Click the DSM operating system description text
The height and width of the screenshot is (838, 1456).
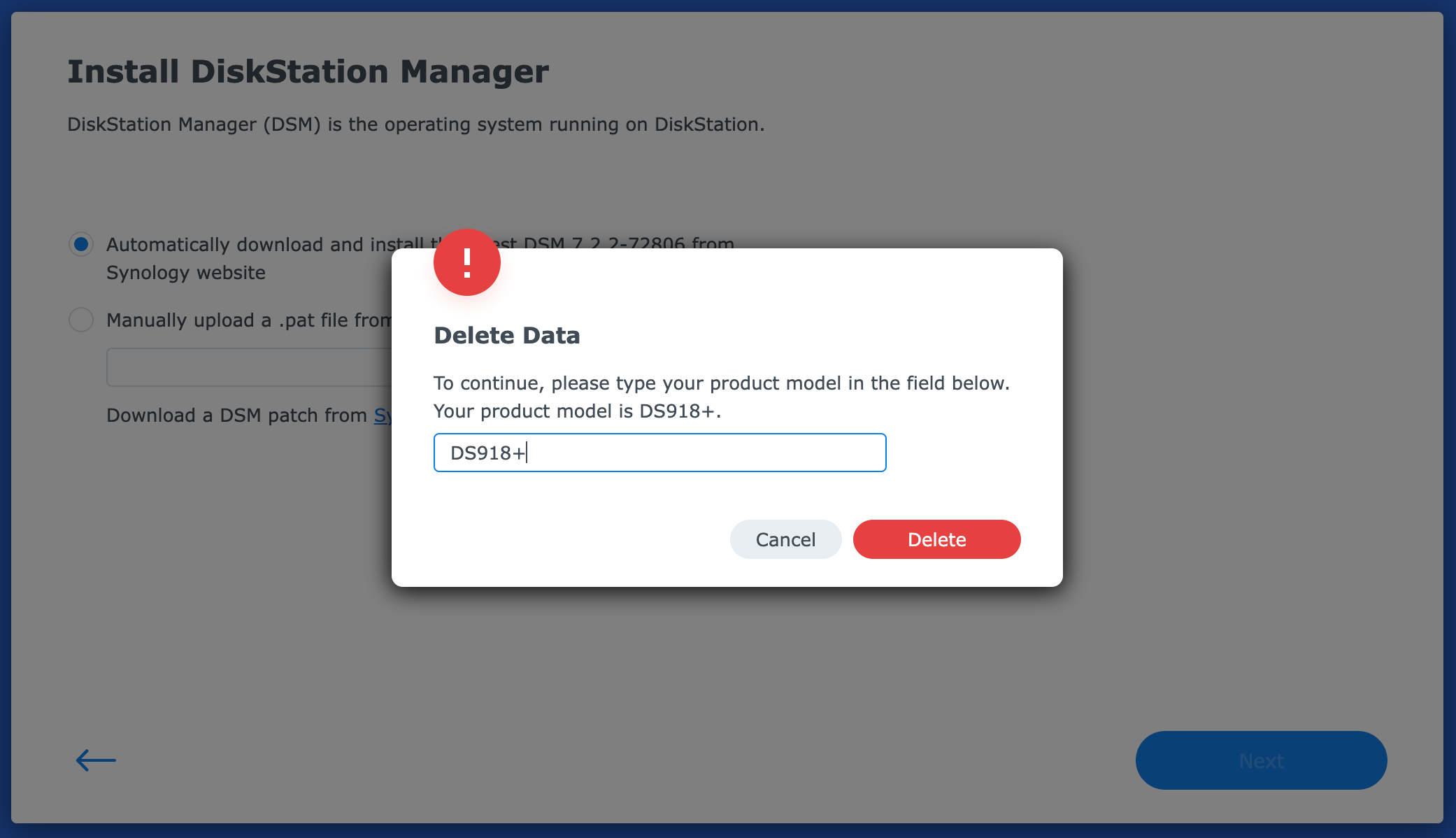click(x=415, y=125)
